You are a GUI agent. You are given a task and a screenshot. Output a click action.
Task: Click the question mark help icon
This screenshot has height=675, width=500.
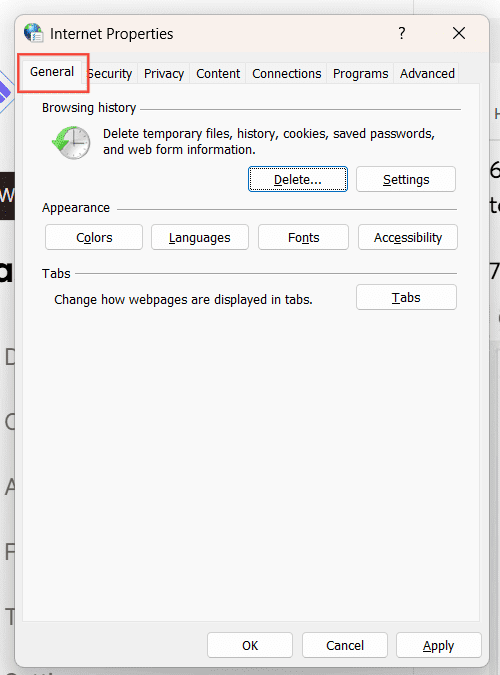[x=401, y=33]
